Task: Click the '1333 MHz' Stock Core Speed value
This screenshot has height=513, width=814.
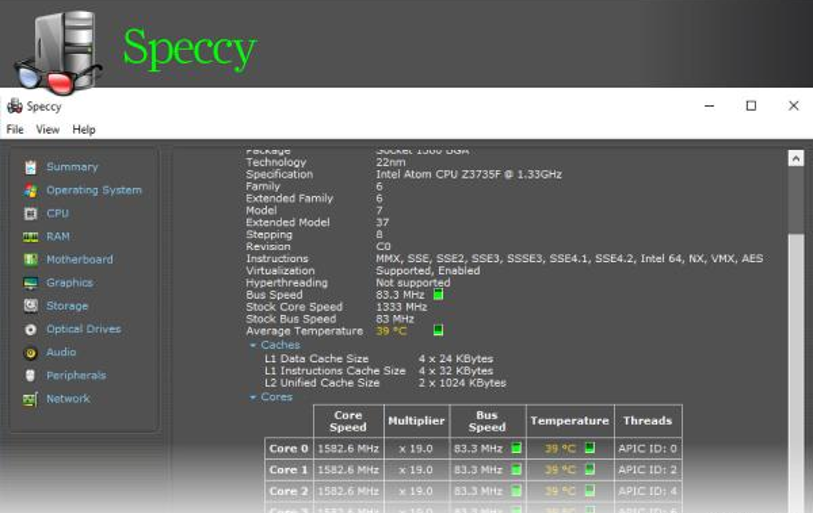Action: click(x=401, y=307)
